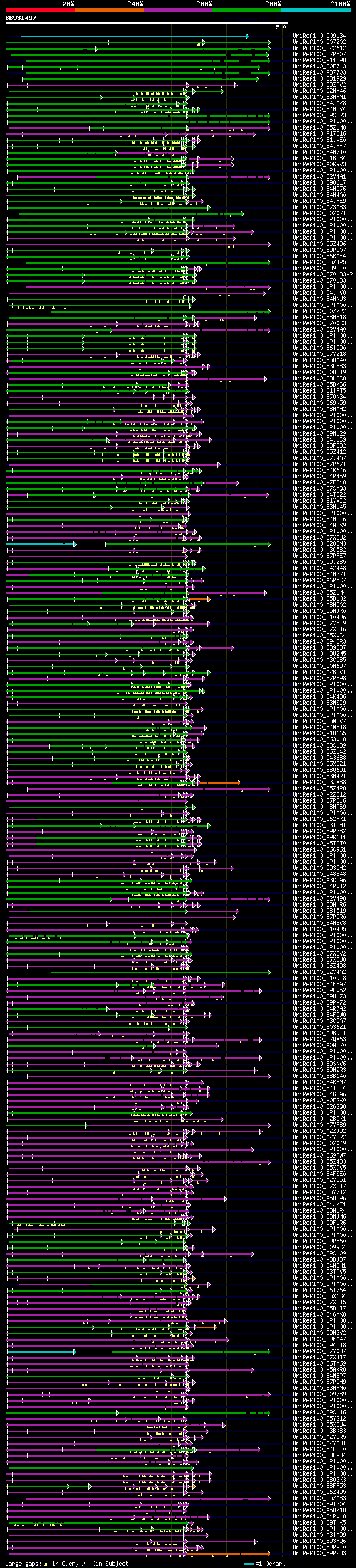Select the UniRef100_Q20BN3 label
Viewport: 356px width, 1568px height.
(319, 544)
